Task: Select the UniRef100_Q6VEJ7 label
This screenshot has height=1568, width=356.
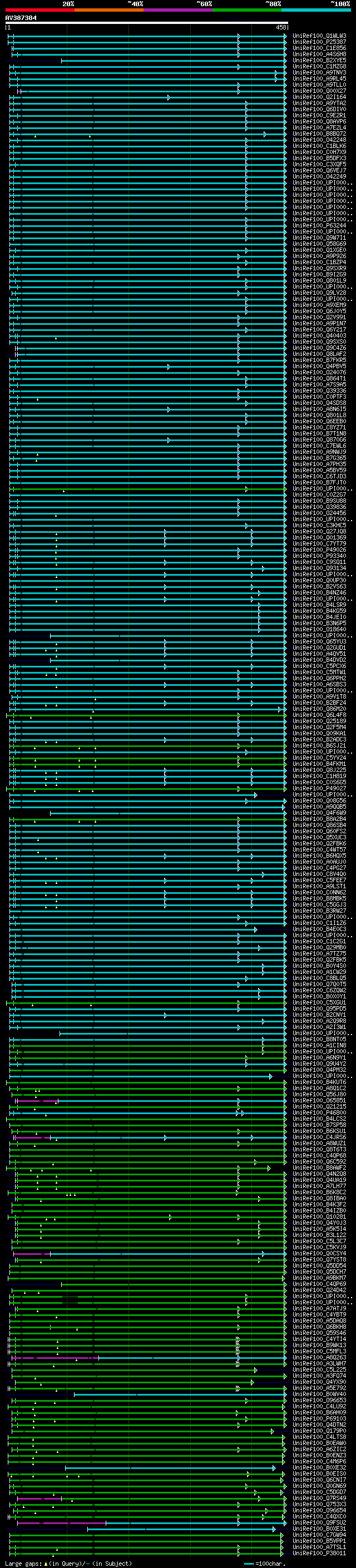Action: [x=319, y=170]
